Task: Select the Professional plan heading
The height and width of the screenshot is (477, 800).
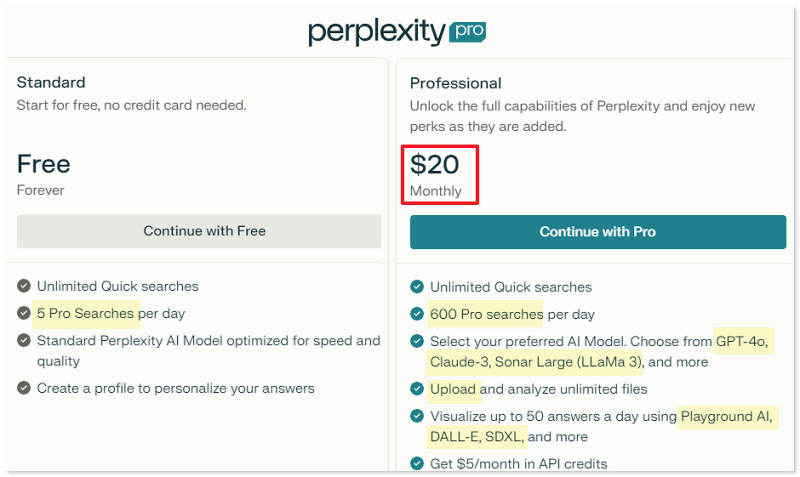Action: (x=455, y=83)
